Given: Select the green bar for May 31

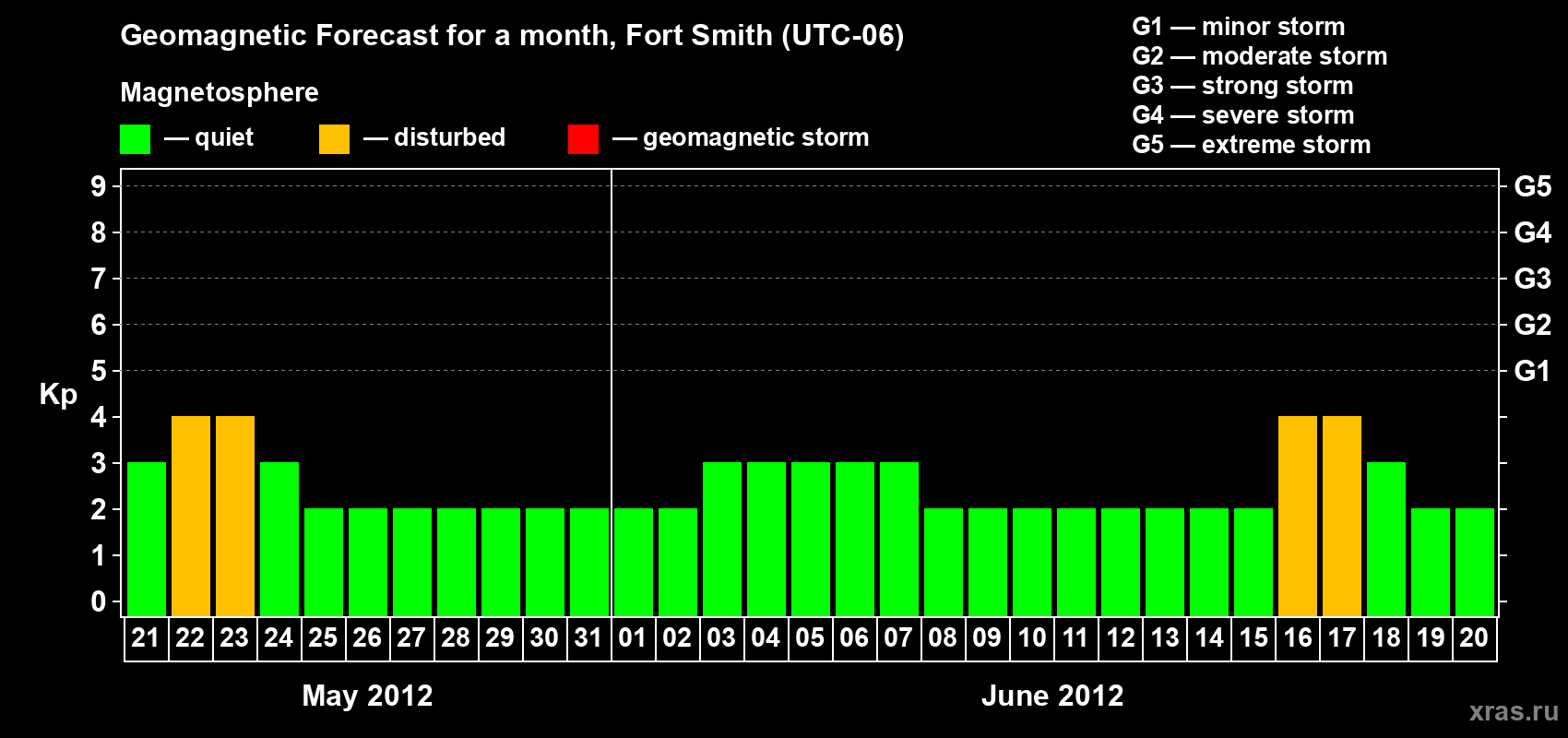Looking at the screenshot, I should point(589,562).
